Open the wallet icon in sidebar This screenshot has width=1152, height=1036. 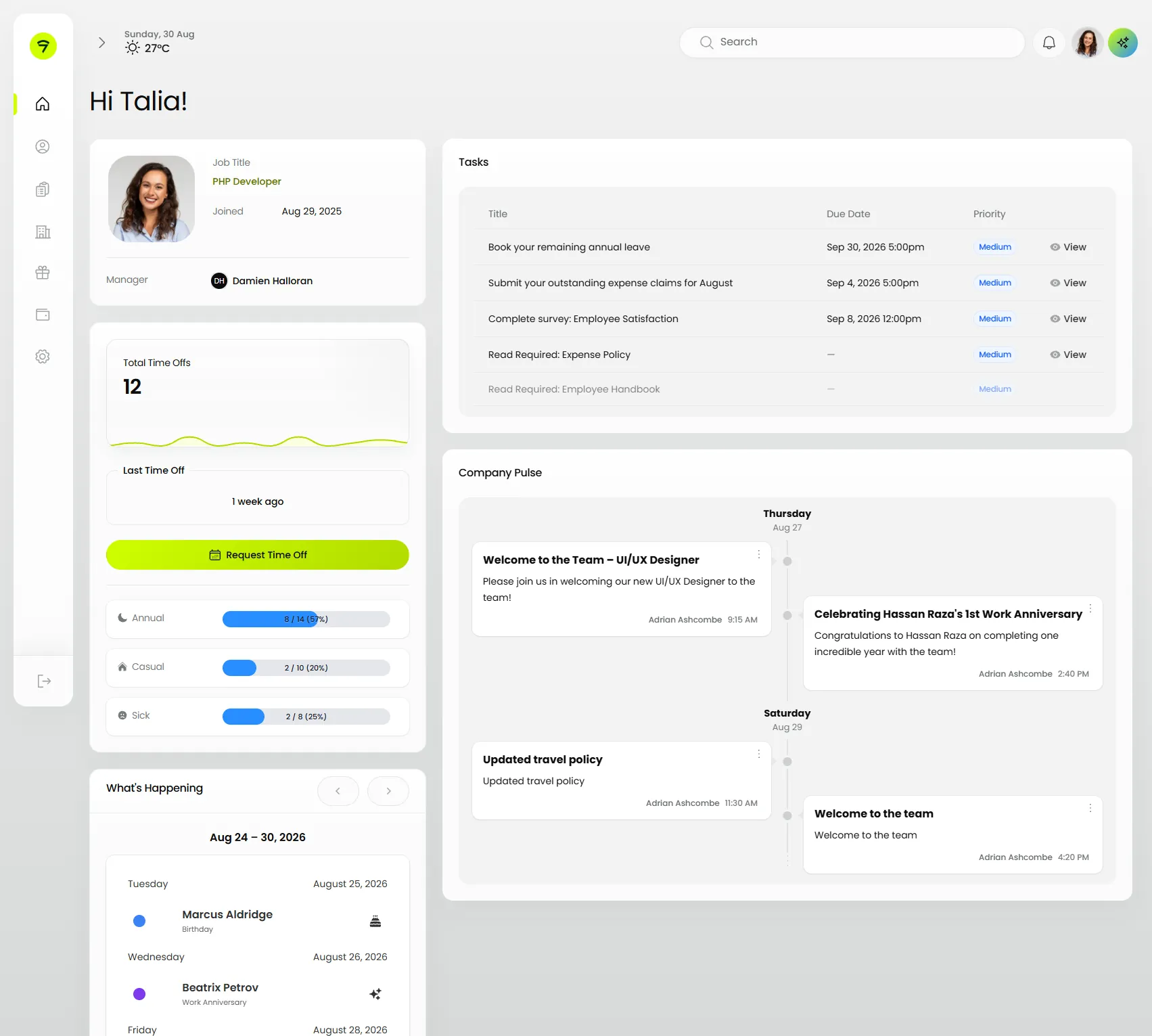[x=43, y=315]
